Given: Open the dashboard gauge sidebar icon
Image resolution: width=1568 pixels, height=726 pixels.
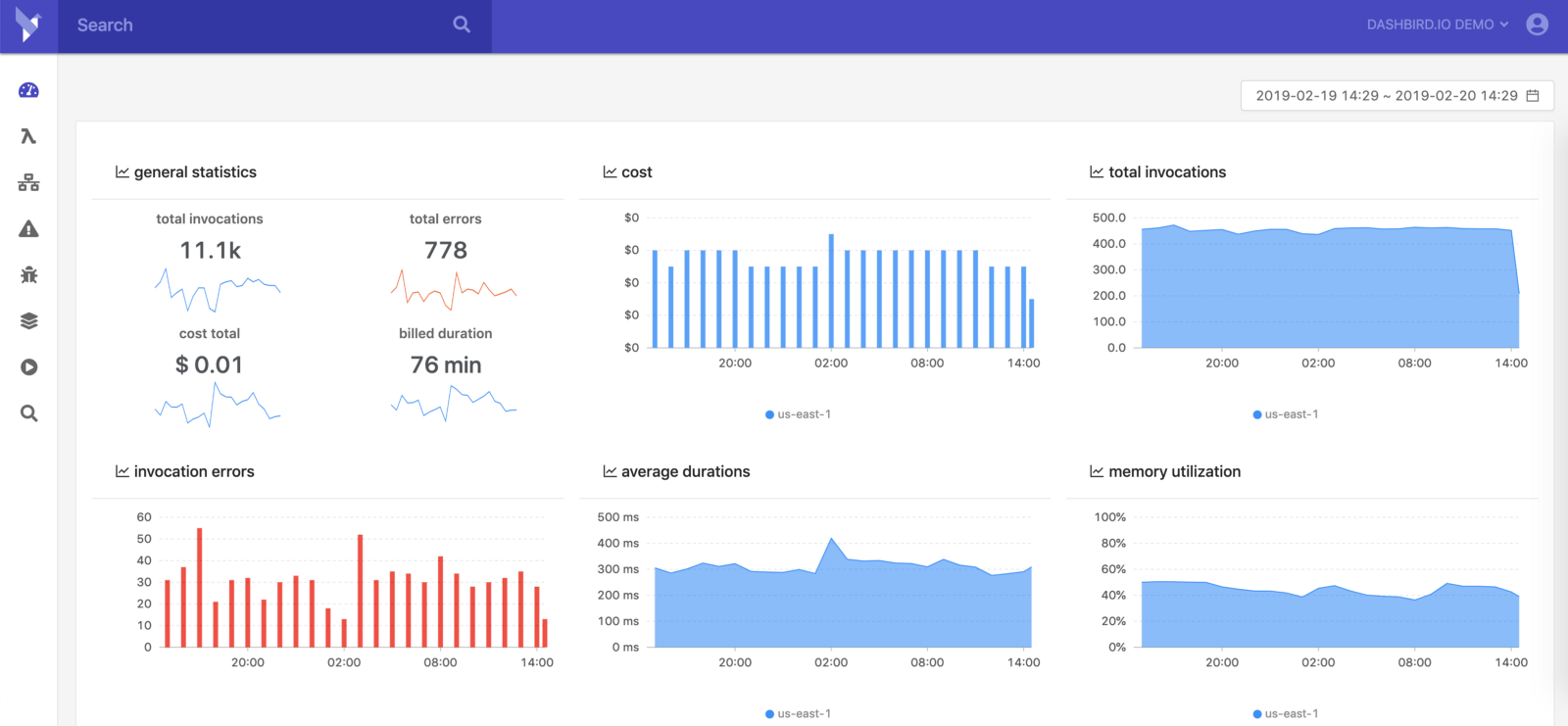Looking at the screenshot, I should point(28,90).
